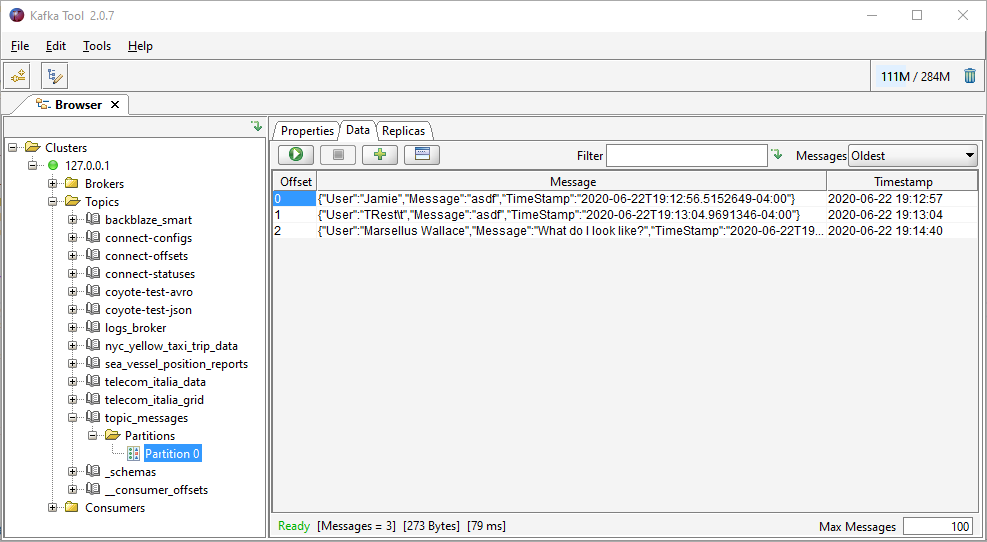Viewport: 987px width, 542px height.
Task: Expand the Brokers node
Action: [x=53, y=183]
